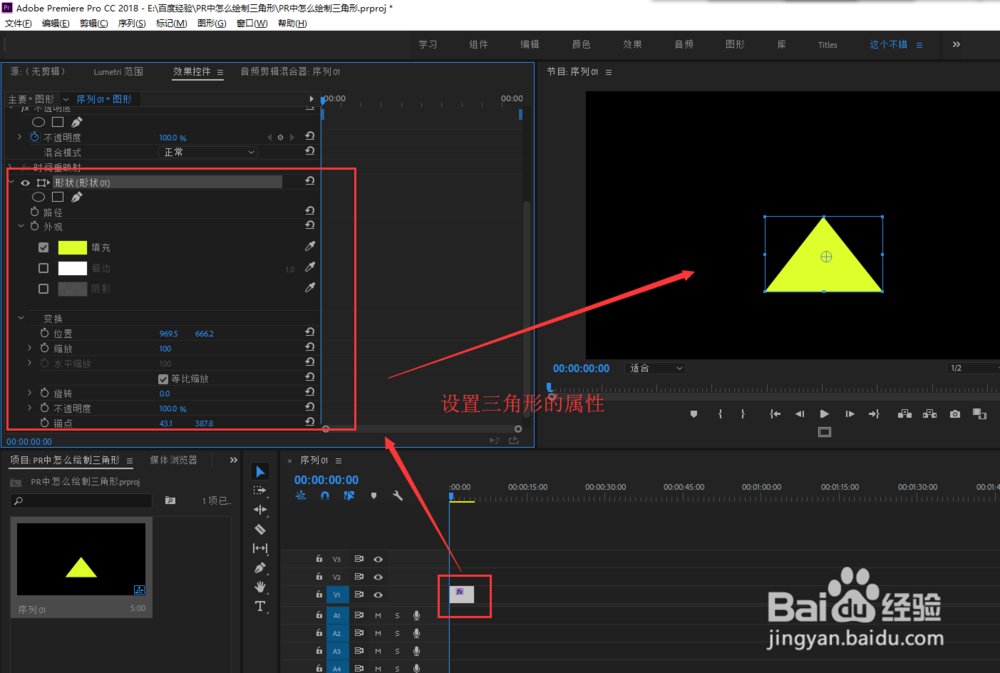Click stroke (描边) eyedropper

click(x=310, y=267)
